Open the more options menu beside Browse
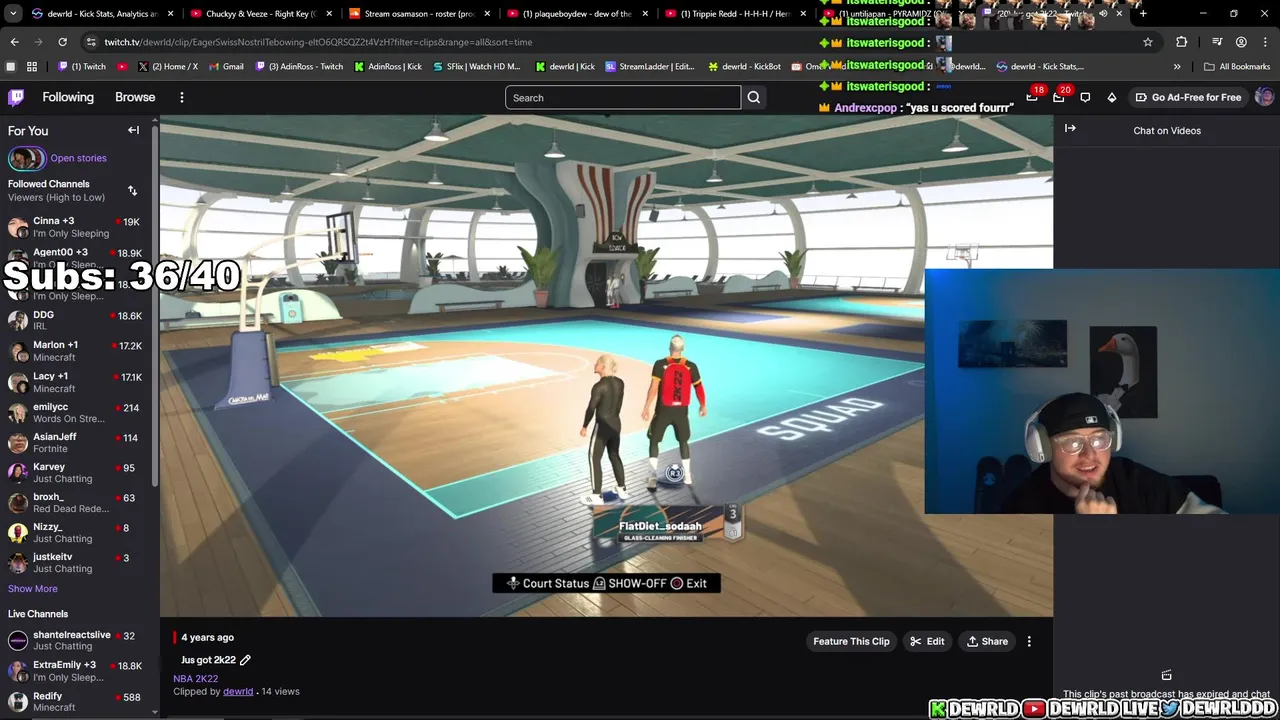 coord(182,97)
